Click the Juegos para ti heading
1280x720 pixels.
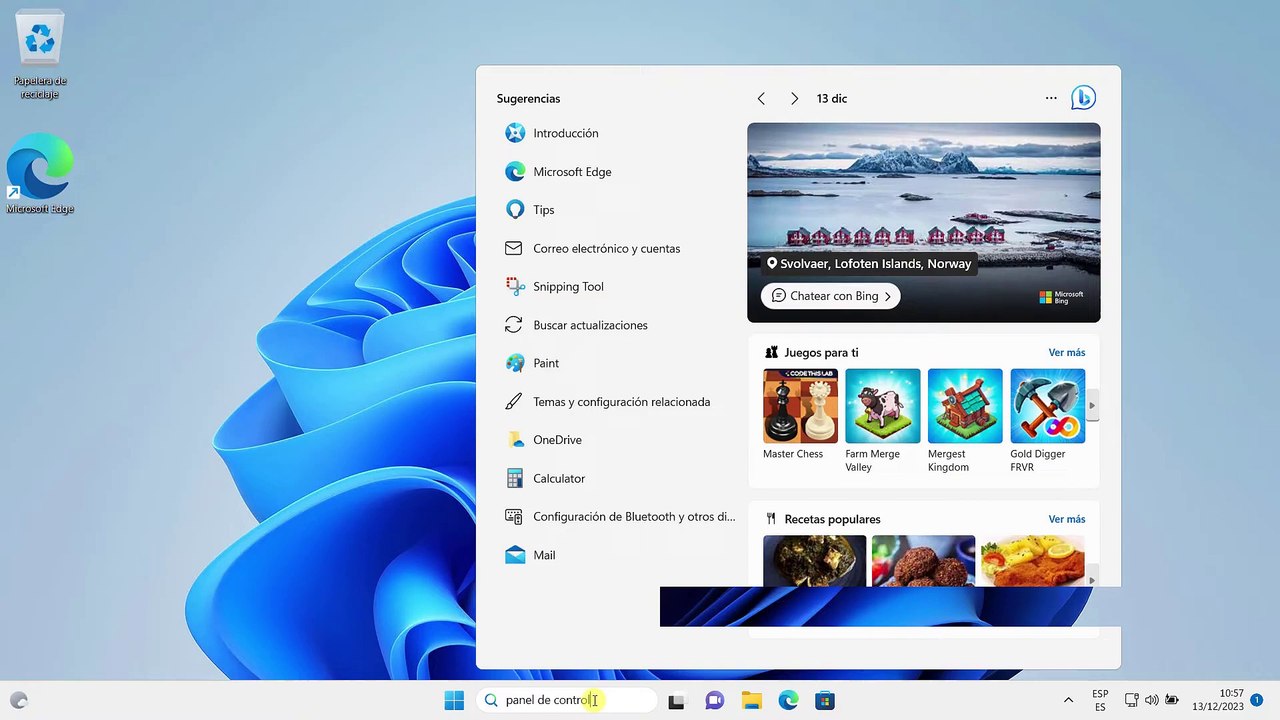[x=821, y=352]
